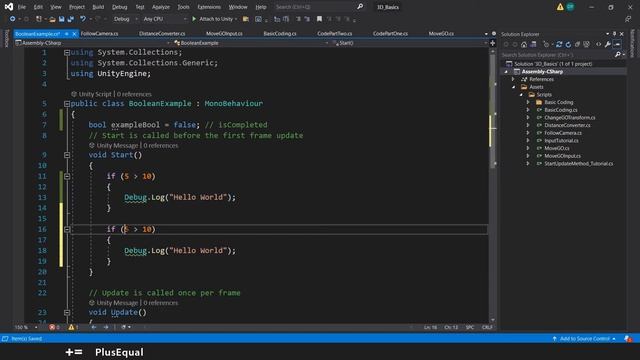This screenshot has height=360, width=640.
Task: Click the bookmark icon in the toolbar
Action: tap(319, 19)
